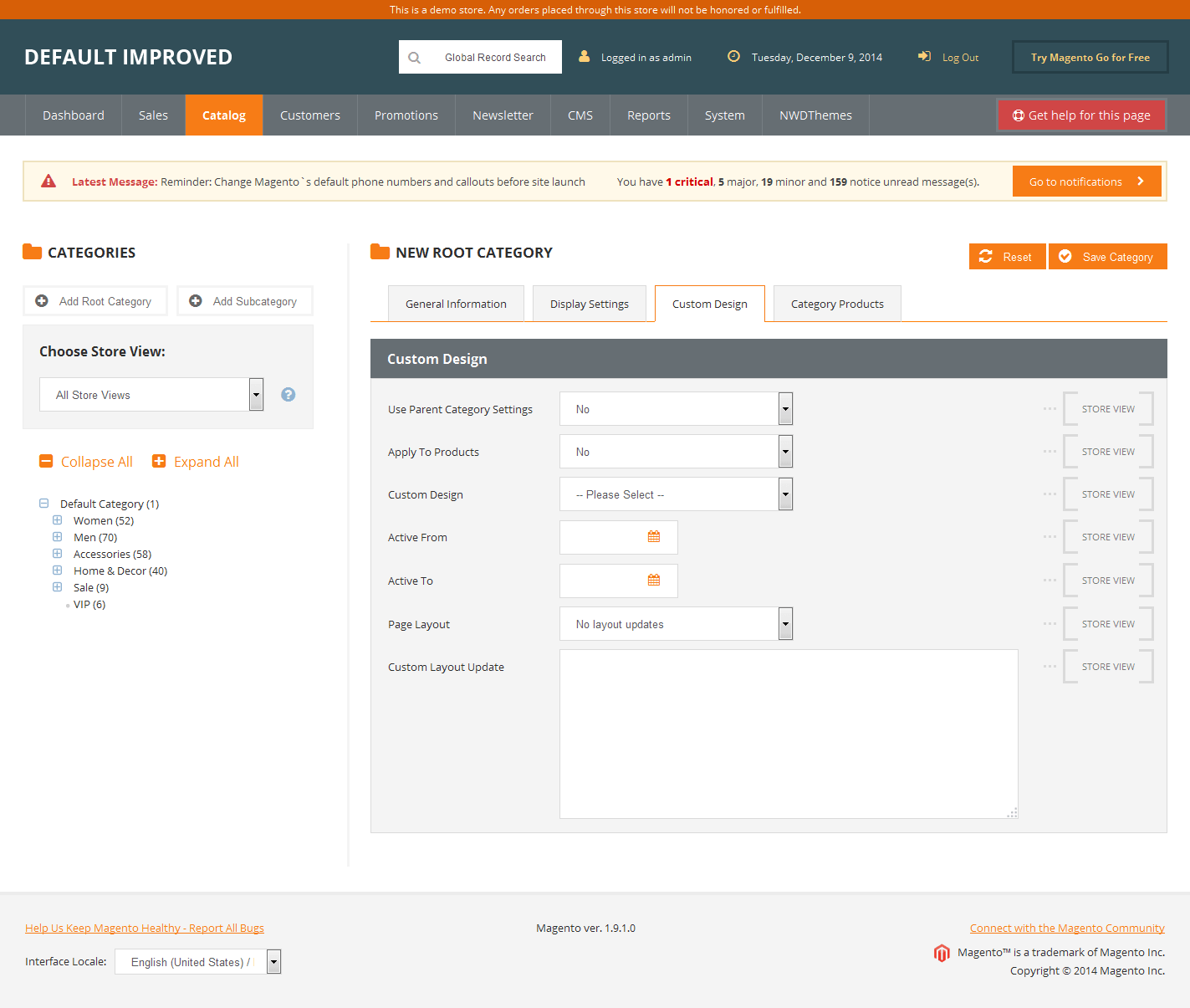Switch to the Display Settings tab

590,304
